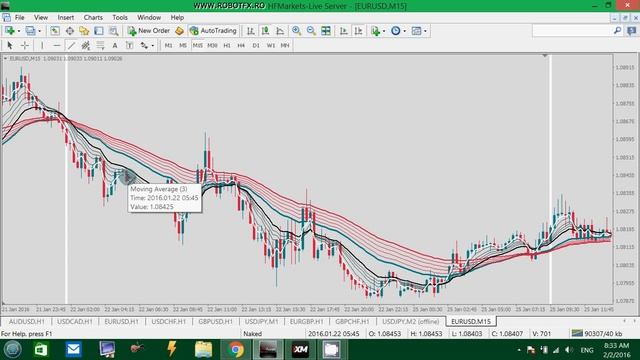Switch to the USDCAD,H1 chart tab
Screen dimensions: 640x360
[75, 322]
